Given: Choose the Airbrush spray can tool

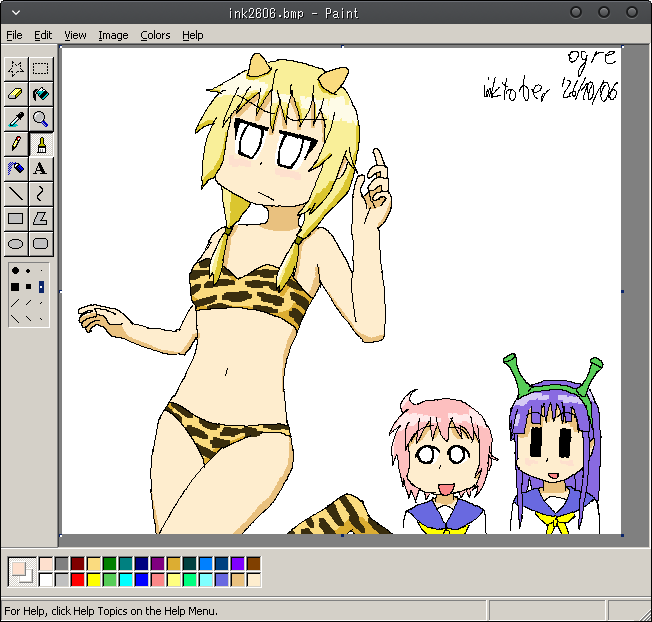Looking at the screenshot, I should (16, 169).
